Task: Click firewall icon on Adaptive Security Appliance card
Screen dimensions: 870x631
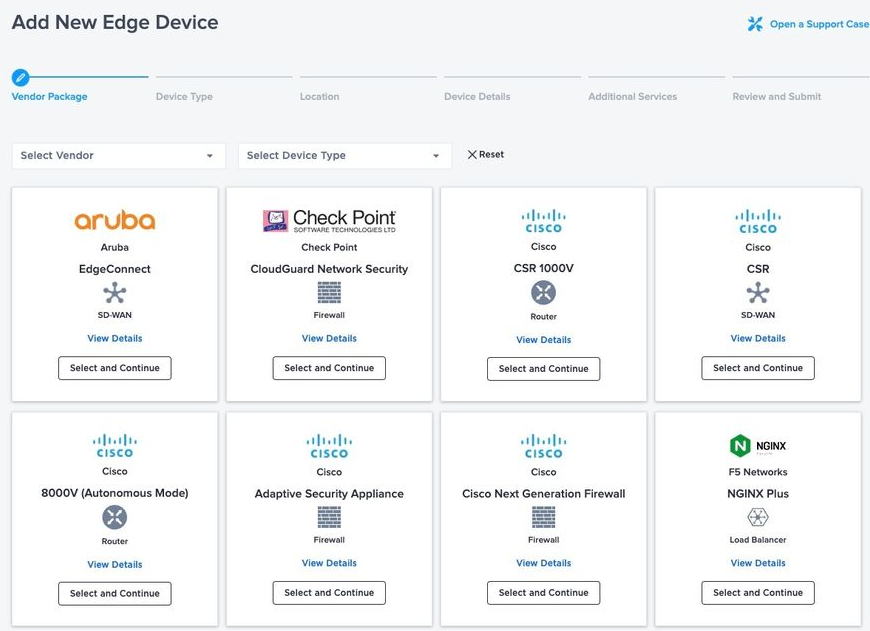Action: pyautogui.click(x=329, y=517)
